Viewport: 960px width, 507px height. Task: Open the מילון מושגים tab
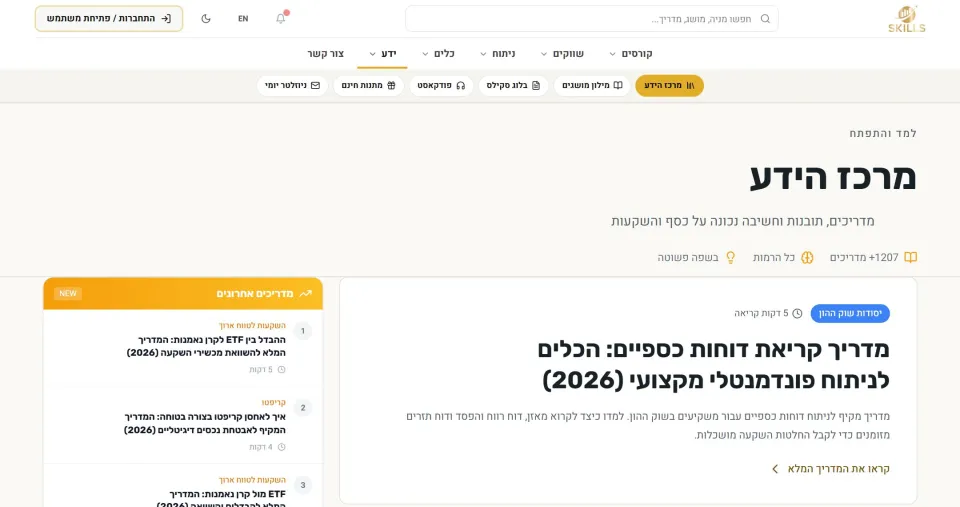pos(592,86)
